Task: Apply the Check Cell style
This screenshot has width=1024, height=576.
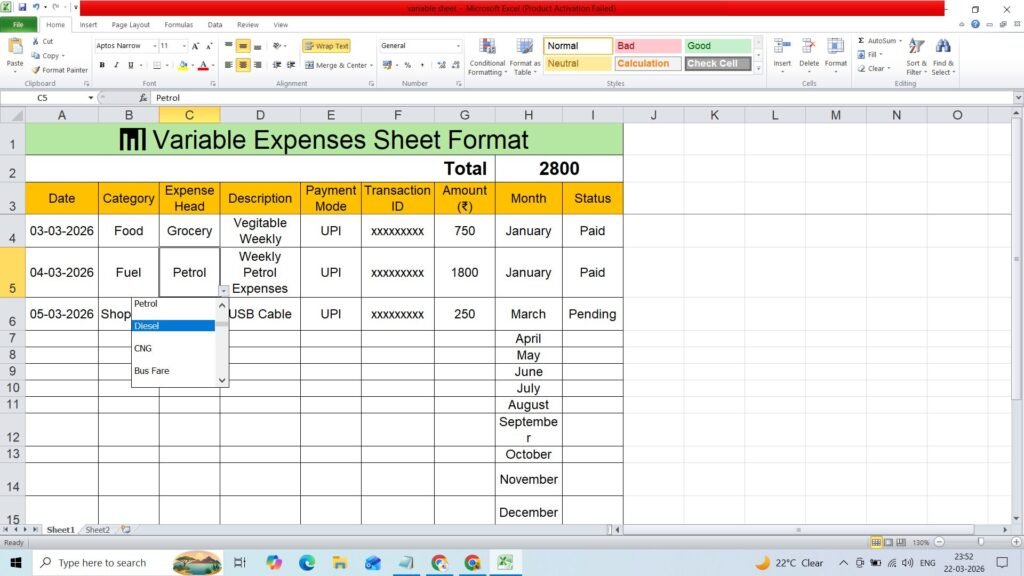Action: [717, 63]
